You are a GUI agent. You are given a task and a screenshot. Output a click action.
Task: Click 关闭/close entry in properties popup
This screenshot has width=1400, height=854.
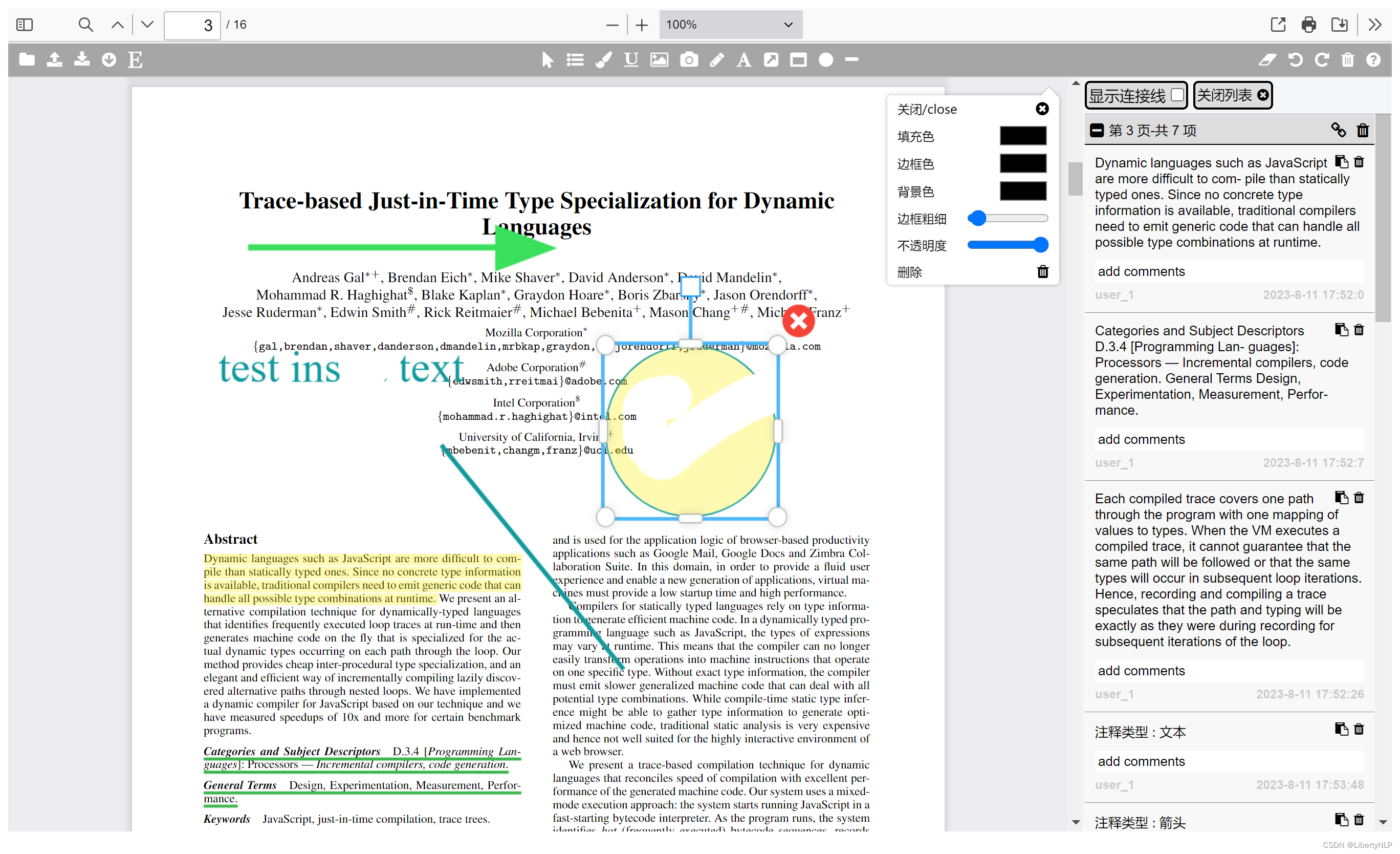pyautogui.click(x=1042, y=109)
